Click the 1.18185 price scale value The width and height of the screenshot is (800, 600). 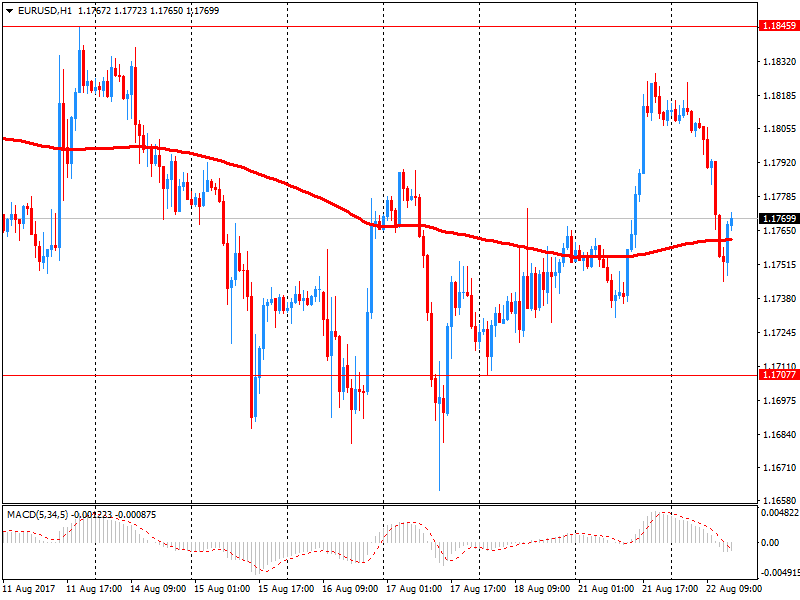(x=779, y=95)
